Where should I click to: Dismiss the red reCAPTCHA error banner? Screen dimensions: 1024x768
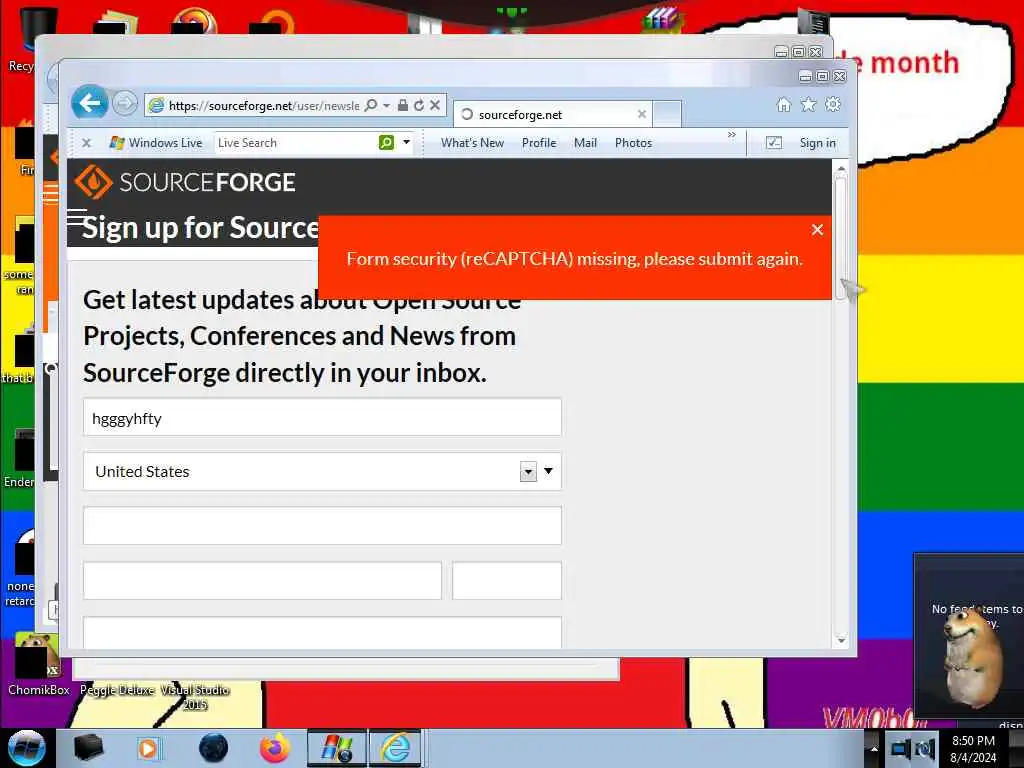[817, 230]
